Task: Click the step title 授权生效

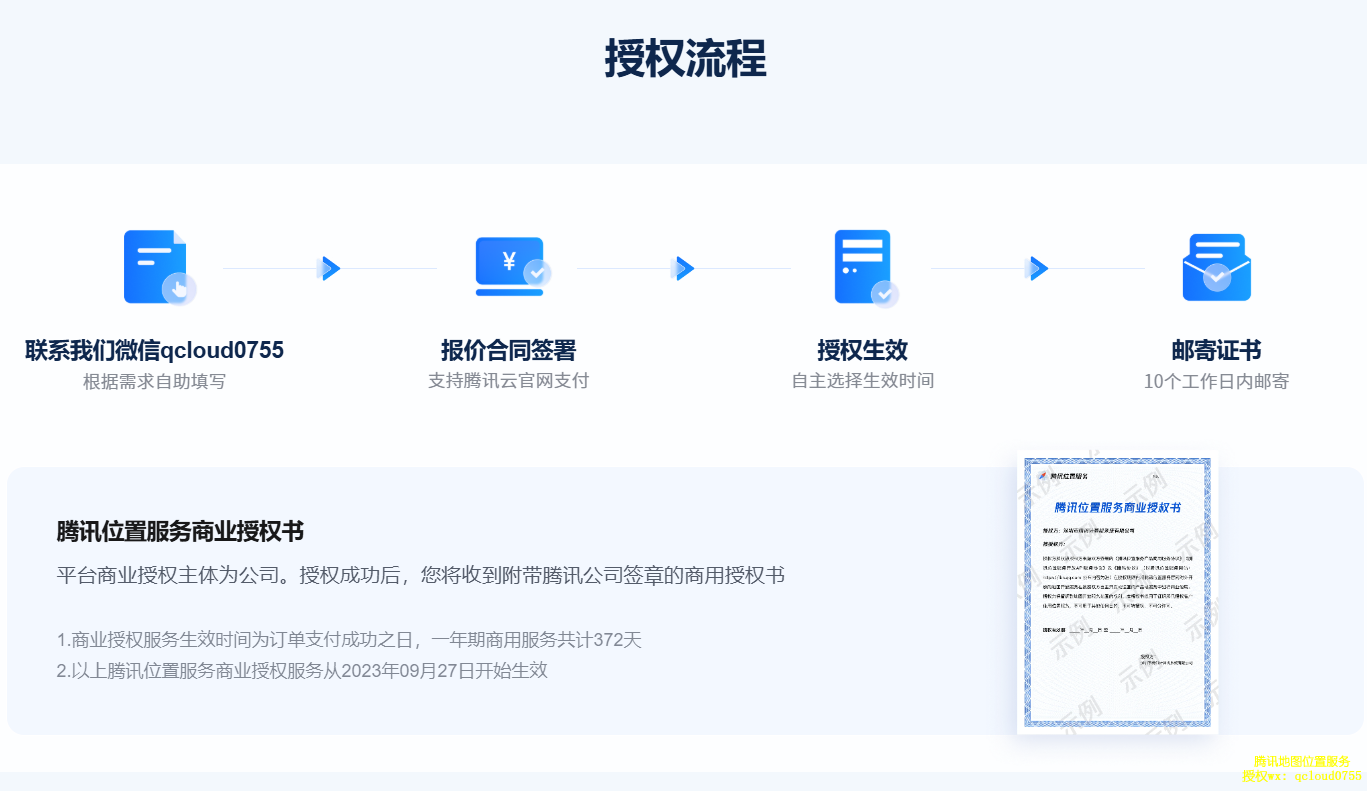Action: pyautogui.click(x=863, y=350)
